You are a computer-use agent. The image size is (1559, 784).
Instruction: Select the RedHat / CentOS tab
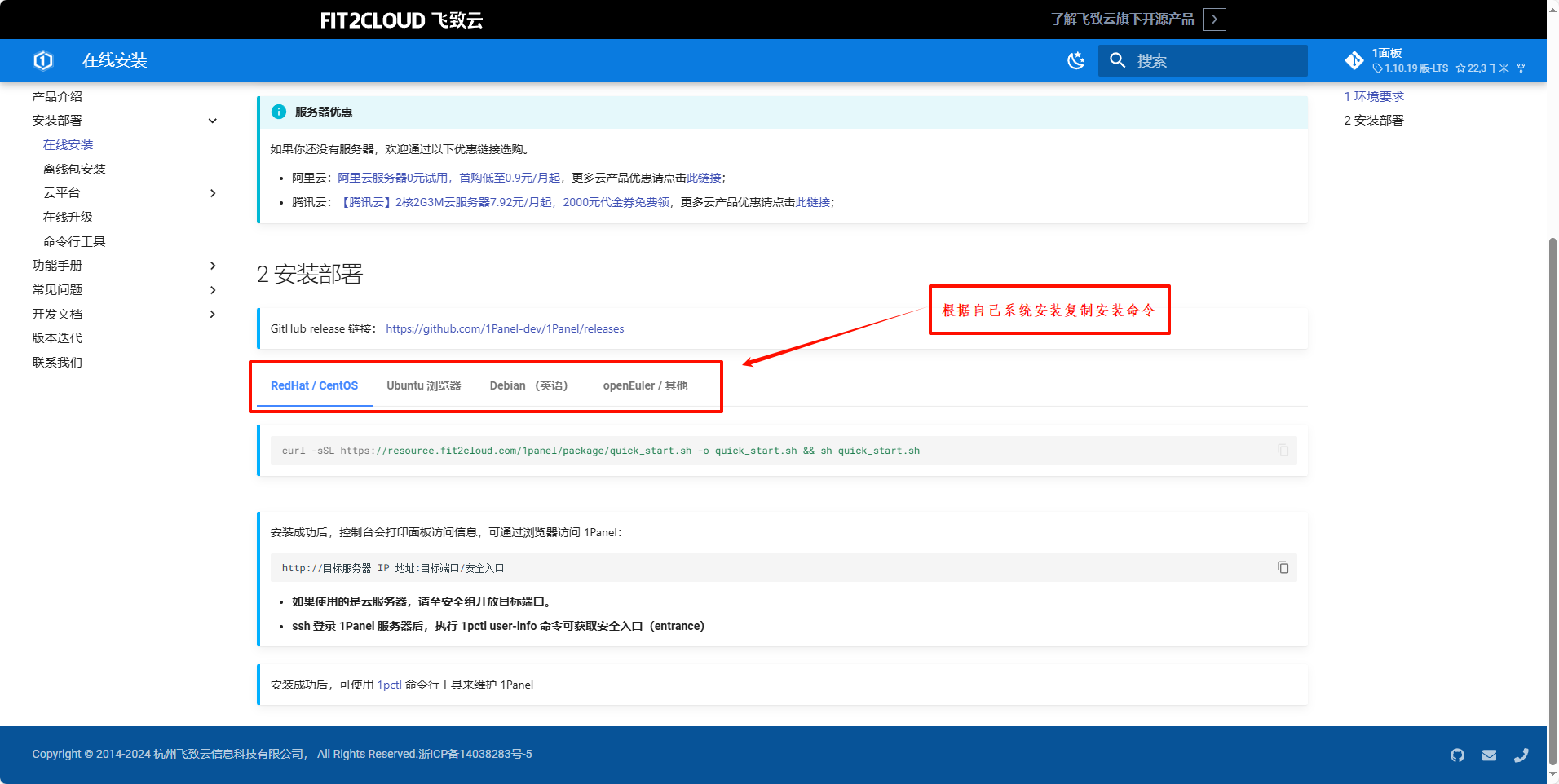pyautogui.click(x=315, y=385)
